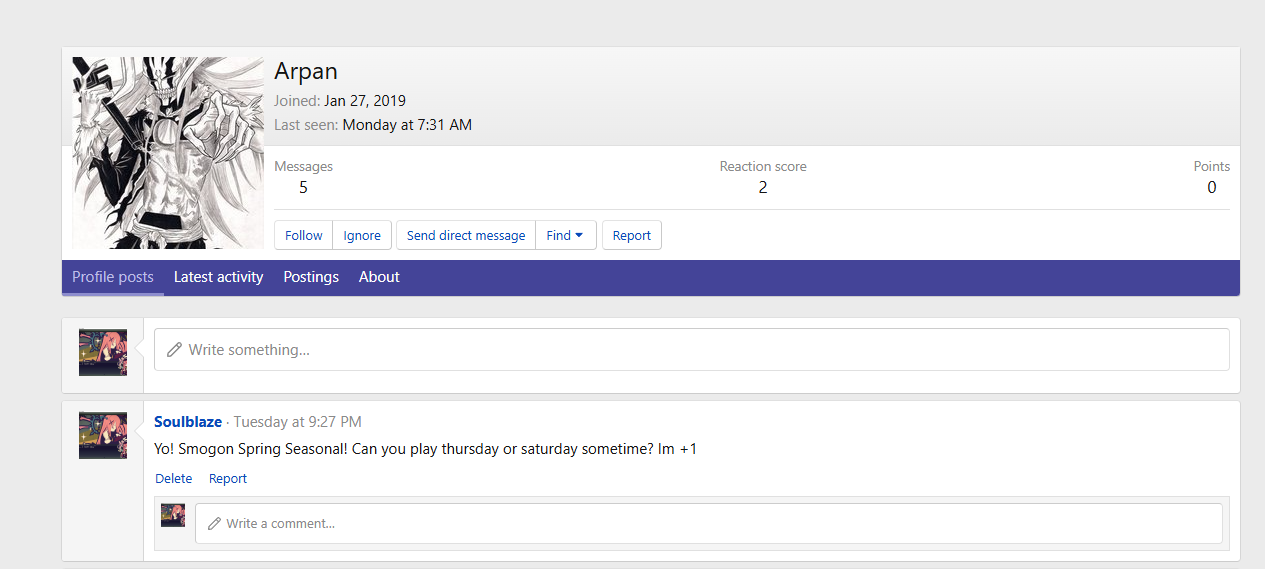The height and width of the screenshot is (569, 1265).
Task: Click the small avatar beside Write a comment
Action: [x=173, y=515]
